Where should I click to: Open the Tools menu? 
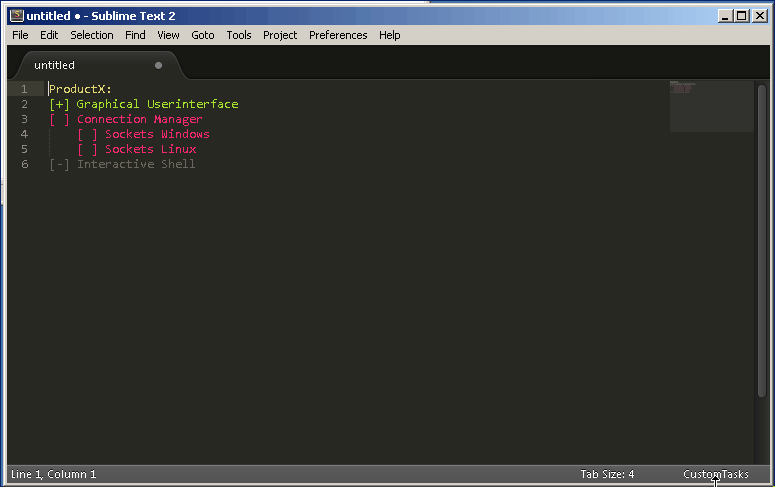(x=239, y=35)
